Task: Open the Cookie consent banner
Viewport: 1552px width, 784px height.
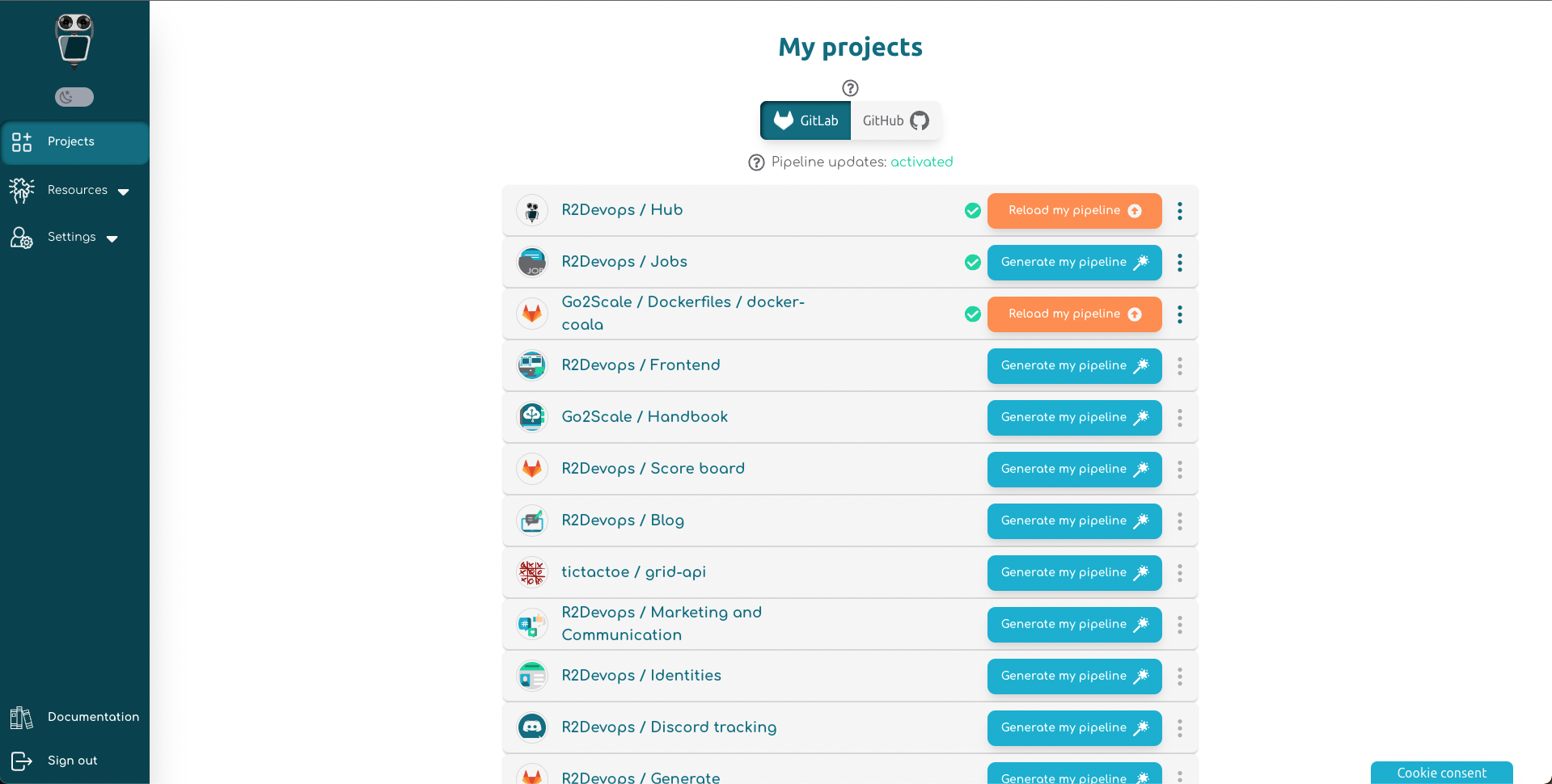Action: coord(1441,773)
